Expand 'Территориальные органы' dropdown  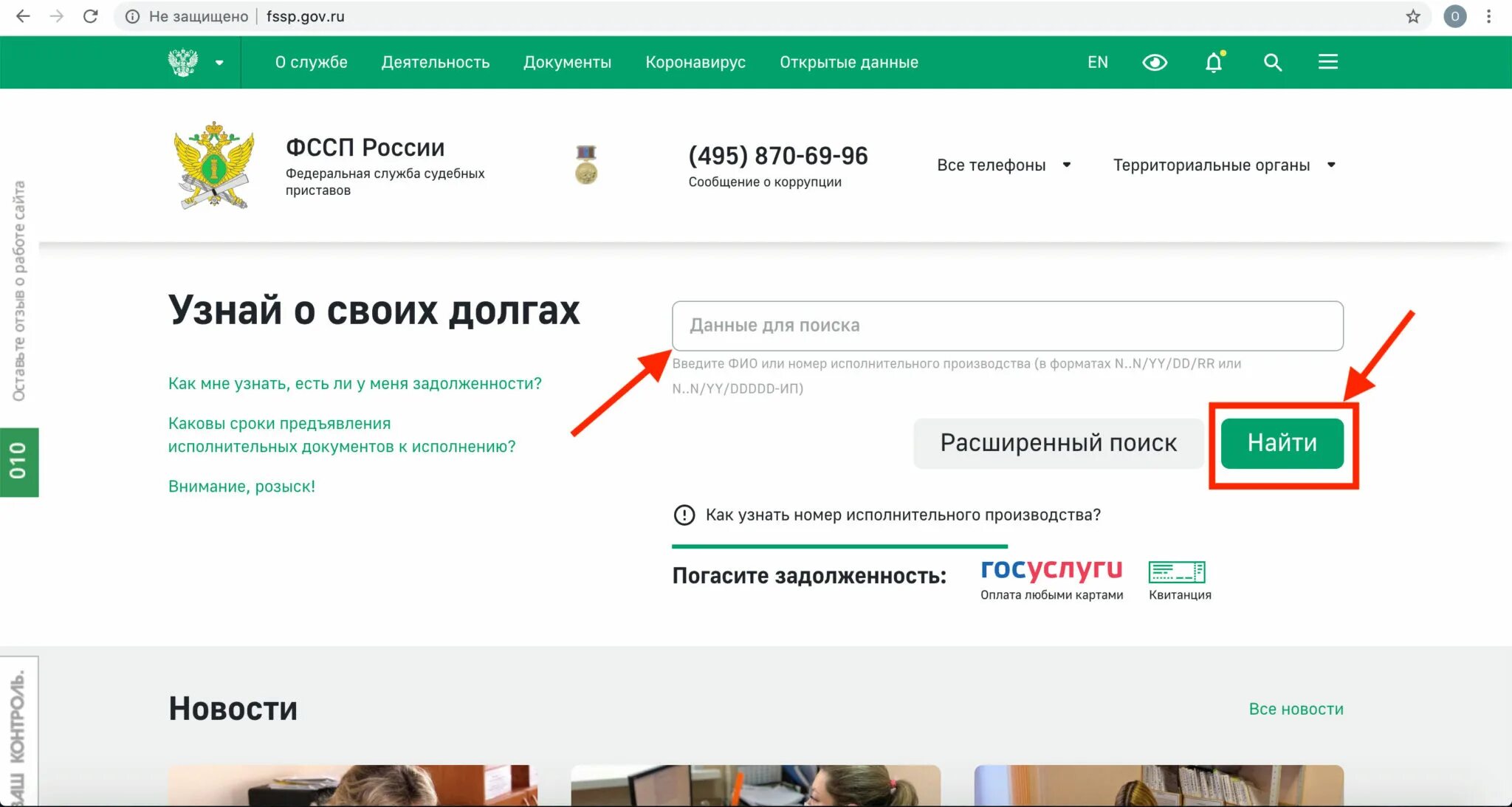pos(1225,165)
